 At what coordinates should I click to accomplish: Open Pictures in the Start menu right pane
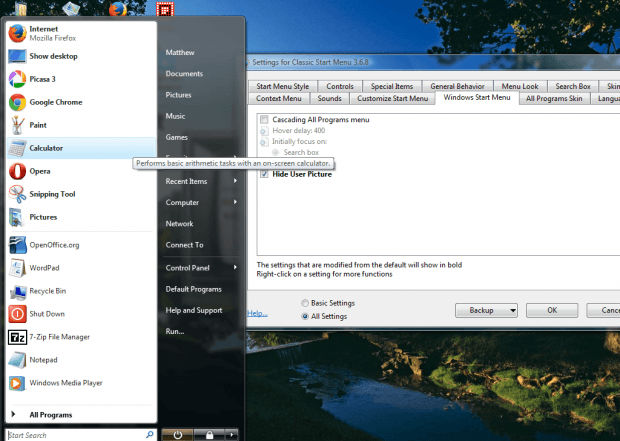[178, 95]
